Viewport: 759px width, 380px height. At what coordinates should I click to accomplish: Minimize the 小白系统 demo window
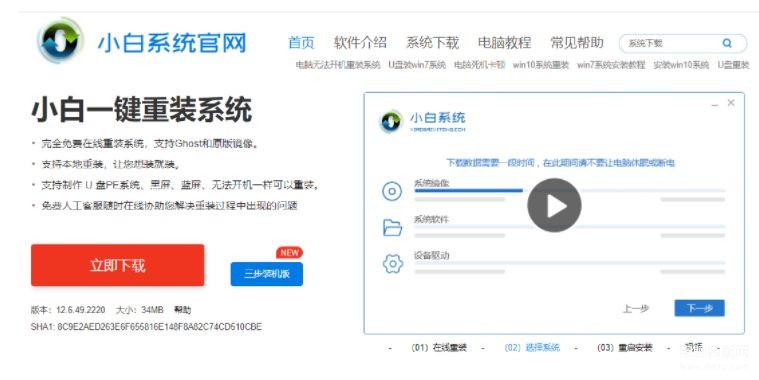pos(714,104)
